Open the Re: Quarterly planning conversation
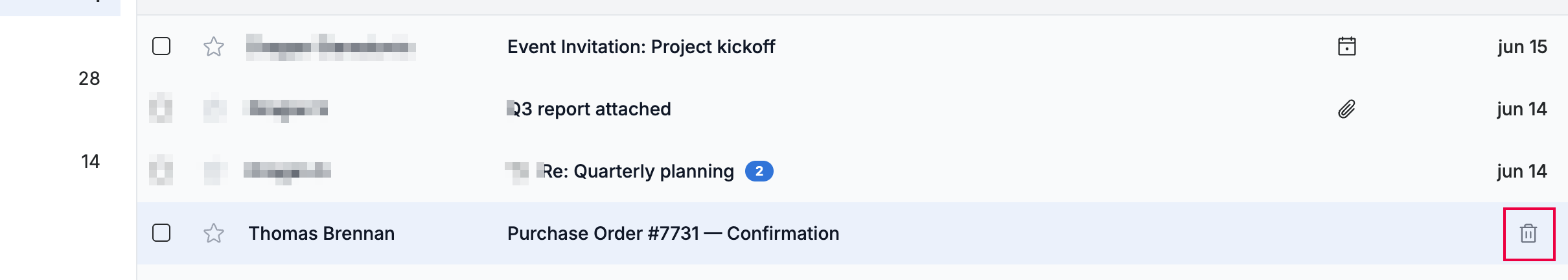Screen dimensions: 1568x280 coord(638,171)
